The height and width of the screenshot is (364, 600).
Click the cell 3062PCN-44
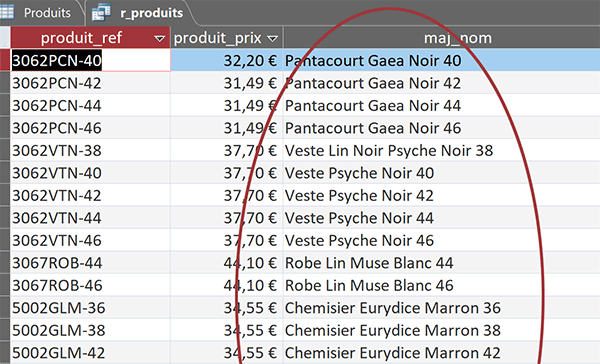(x=90, y=105)
